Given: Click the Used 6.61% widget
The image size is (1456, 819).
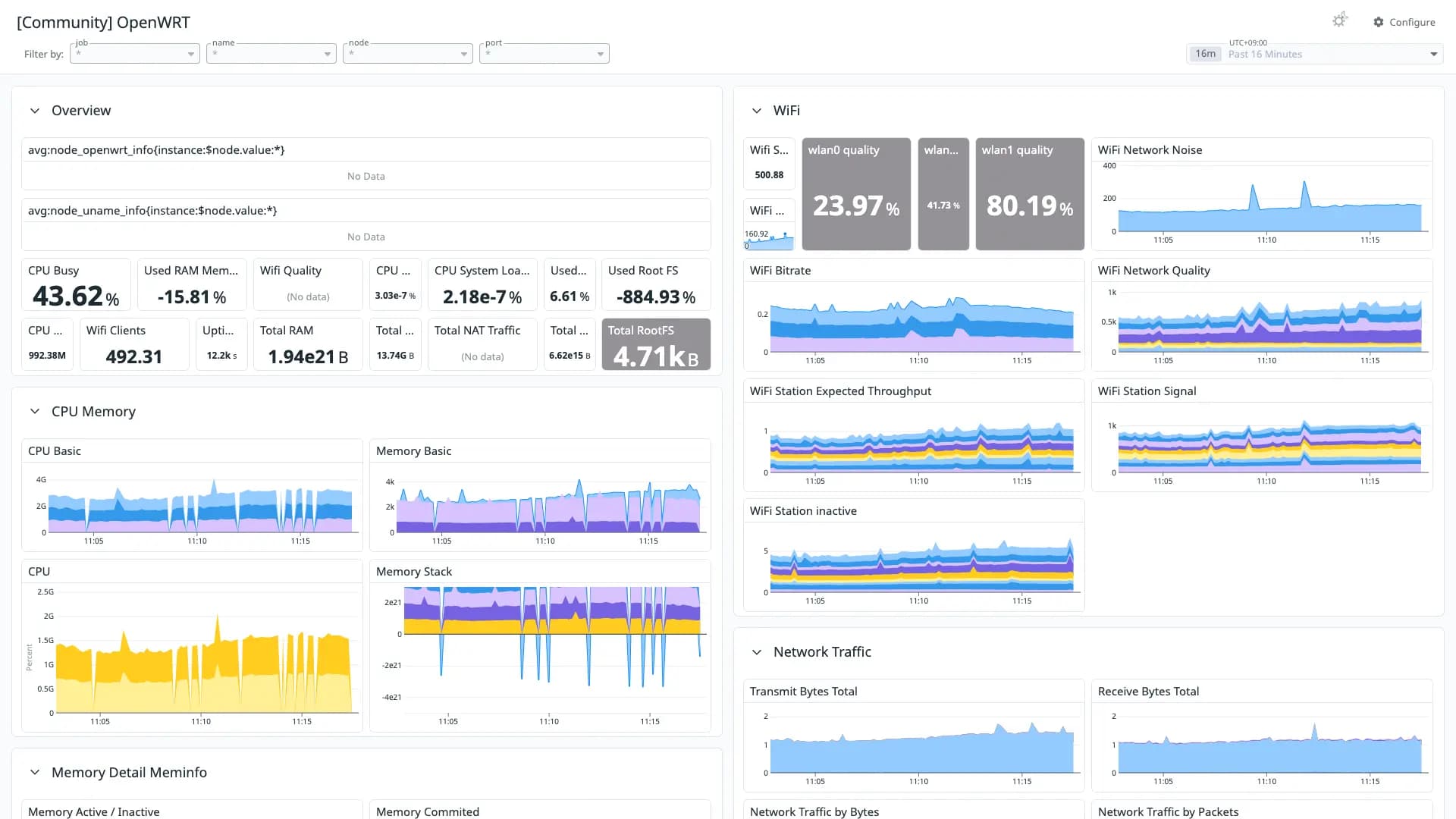Looking at the screenshot, I should click(570, 284).
